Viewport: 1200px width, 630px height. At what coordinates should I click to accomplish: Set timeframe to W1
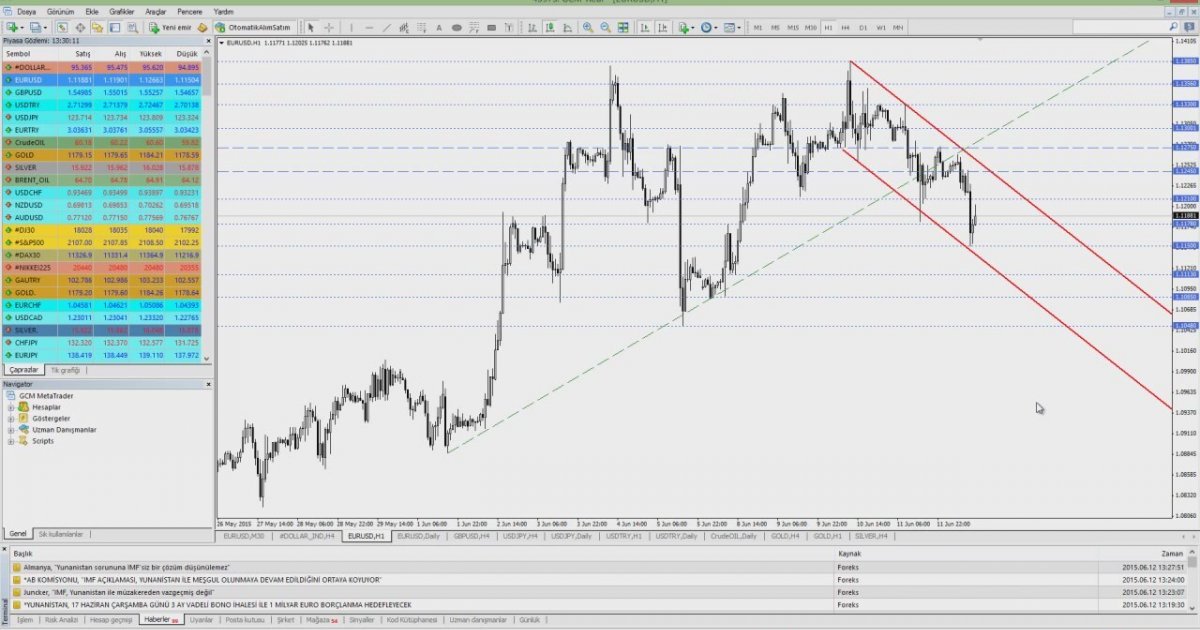tap(880, 27)
